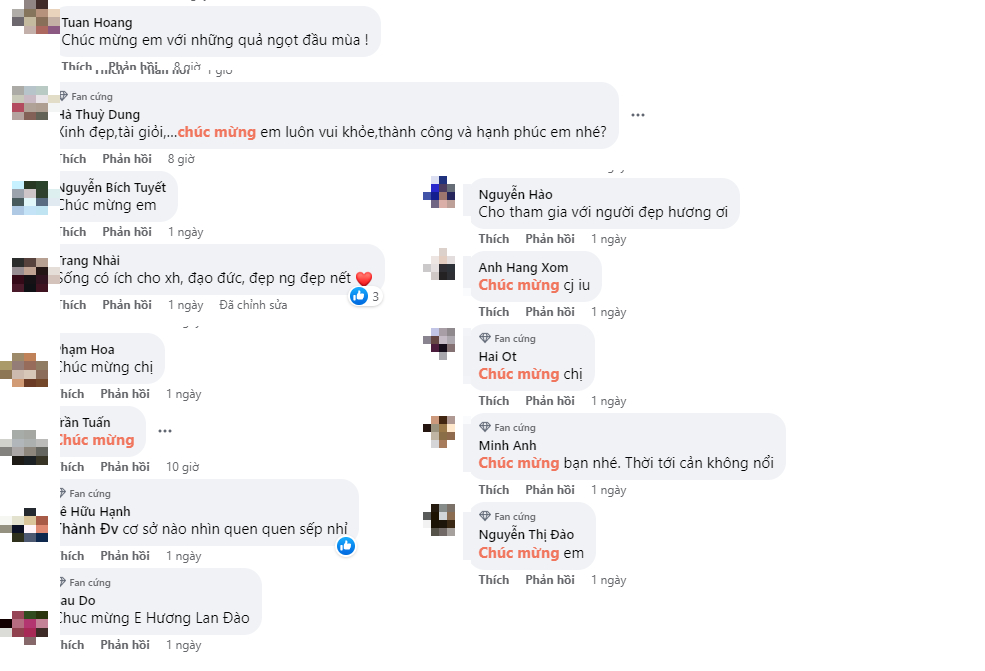Click the Fan cứng diamond badge above Nguyễn Thị Đào
This screenshot has height=671, width=985.
point(485,516)
